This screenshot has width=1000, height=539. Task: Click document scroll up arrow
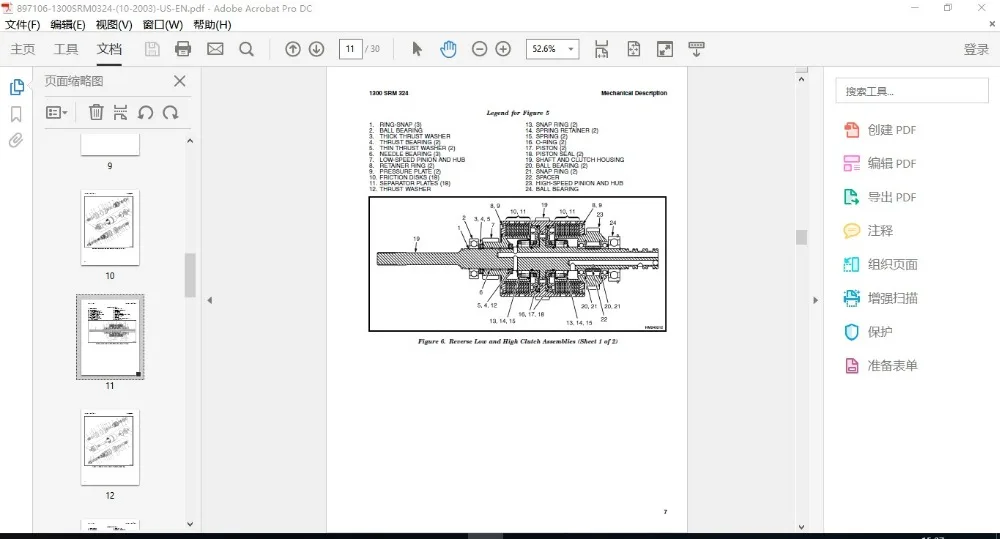click(x=802, y=79)
